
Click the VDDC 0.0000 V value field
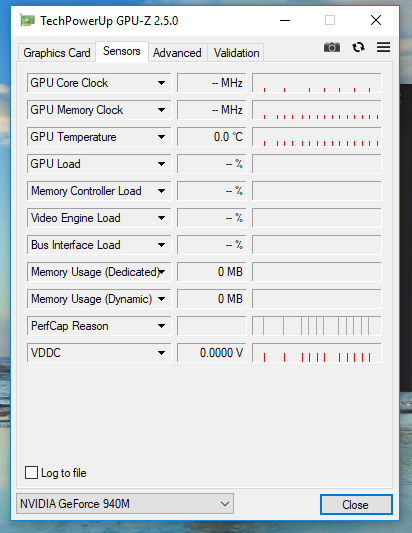point(211,353)
